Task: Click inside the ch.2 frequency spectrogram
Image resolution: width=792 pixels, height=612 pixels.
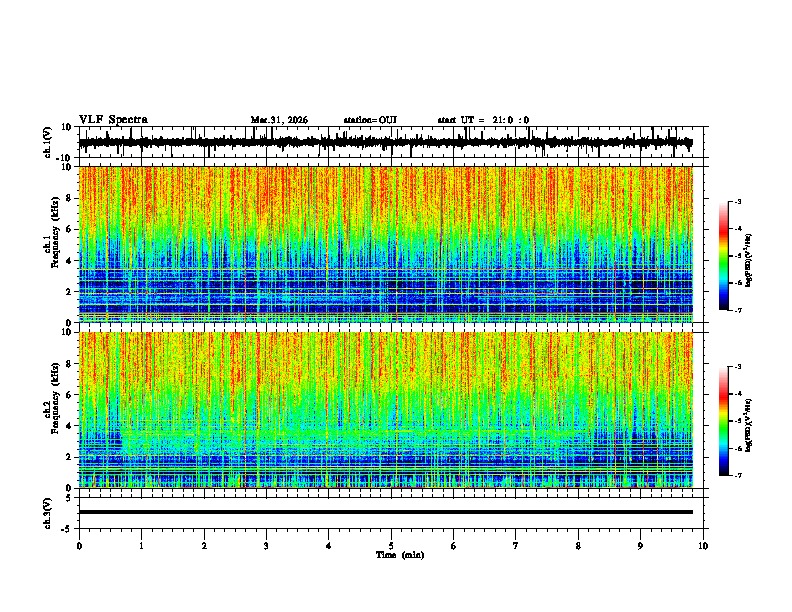Action: 385,410
